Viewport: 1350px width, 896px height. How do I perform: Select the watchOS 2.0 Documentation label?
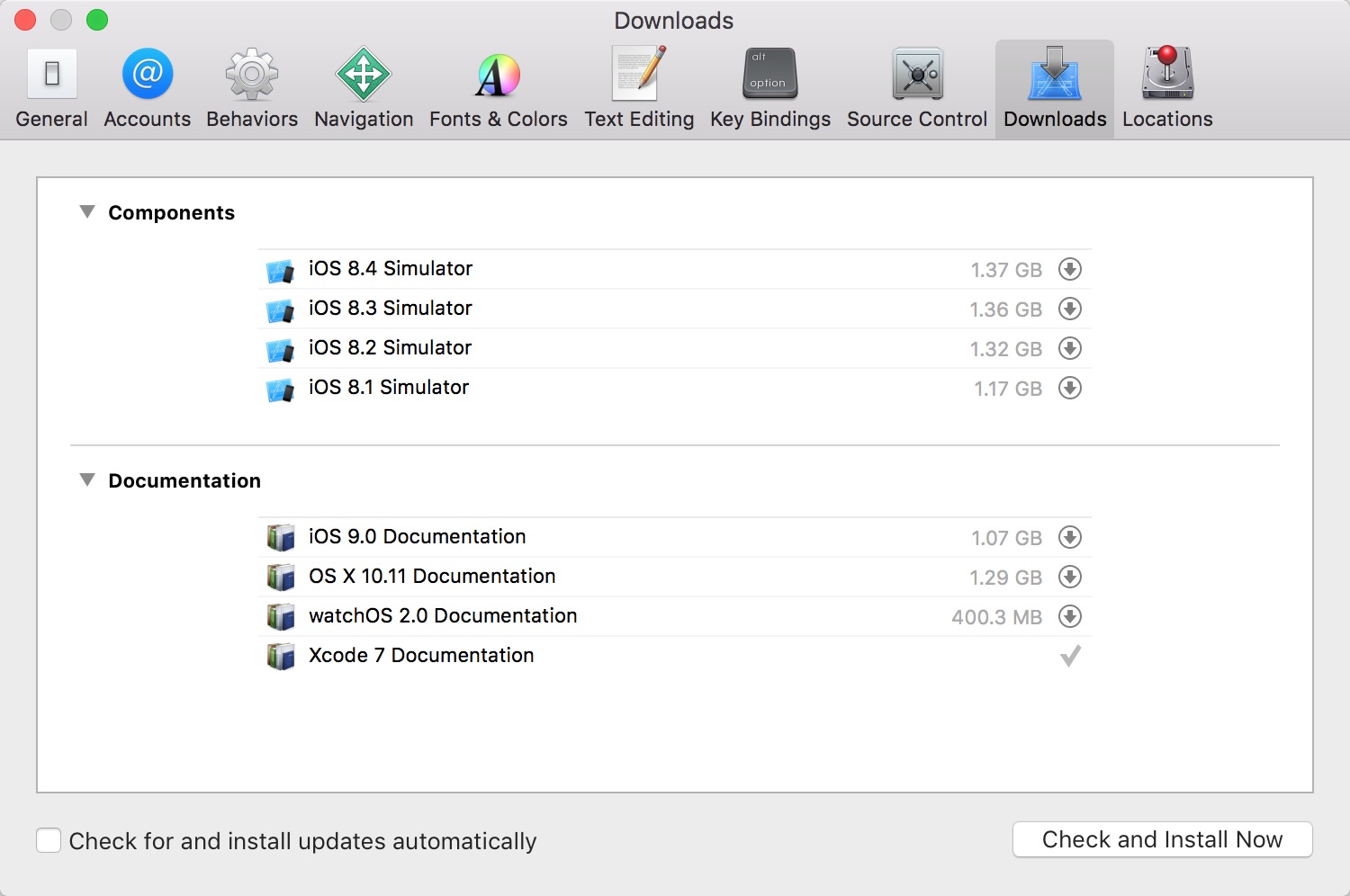443,615
